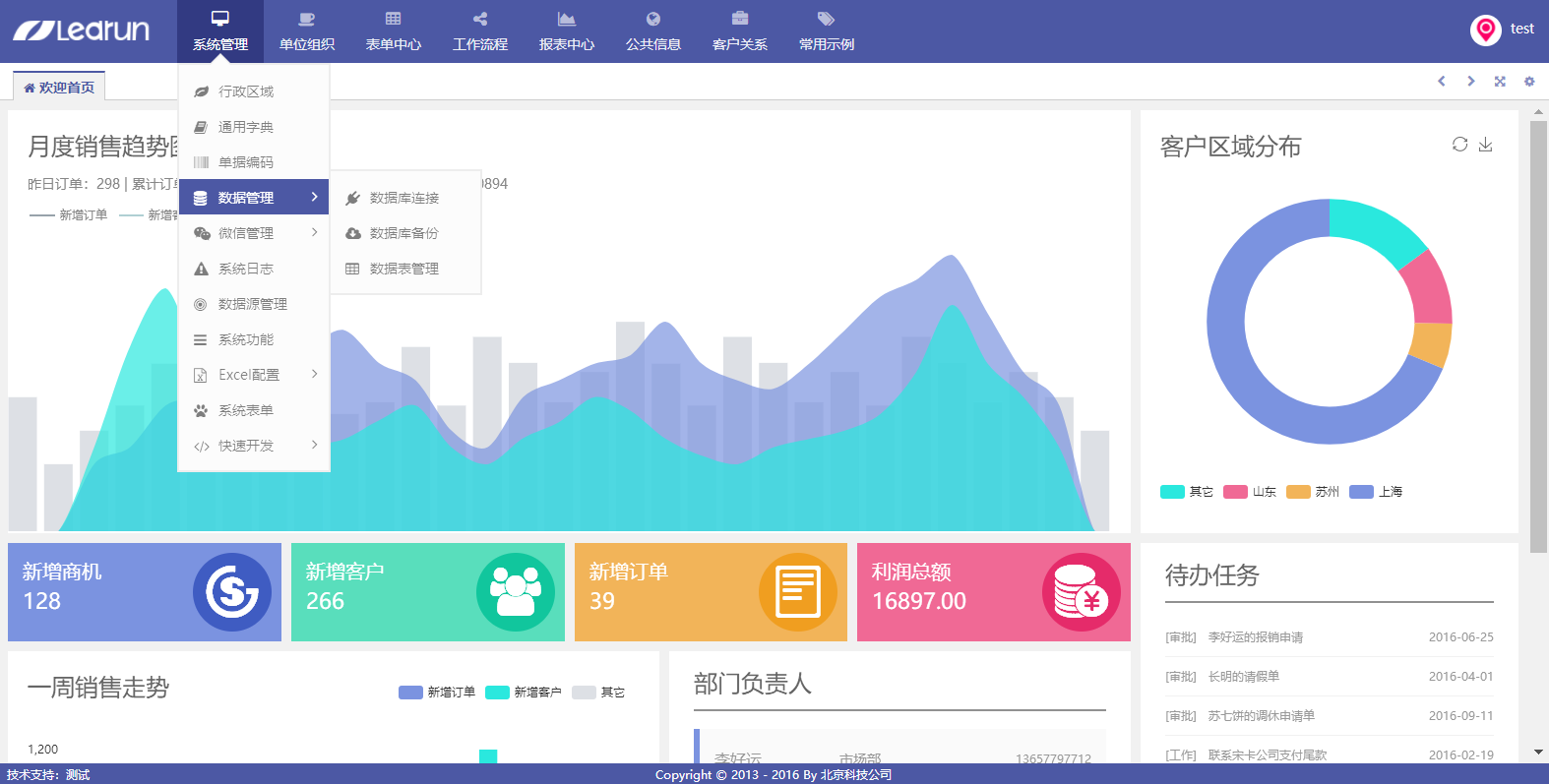1549x784 pixels.
Task: Open 数据源管理 menu entry
Action: pos(254,304)
